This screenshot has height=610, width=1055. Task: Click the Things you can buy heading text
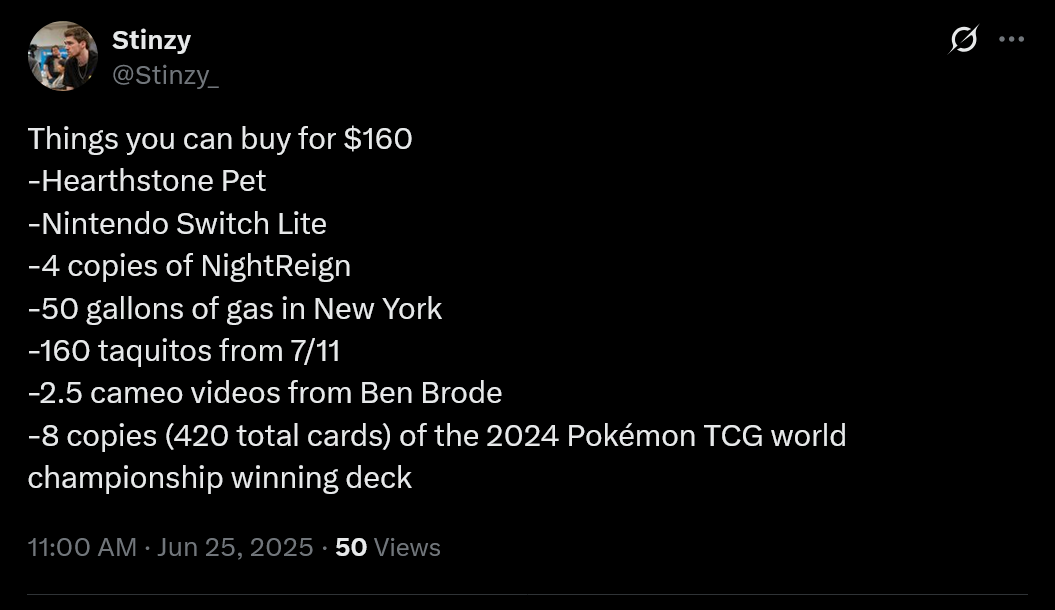(x=220, y=139)
